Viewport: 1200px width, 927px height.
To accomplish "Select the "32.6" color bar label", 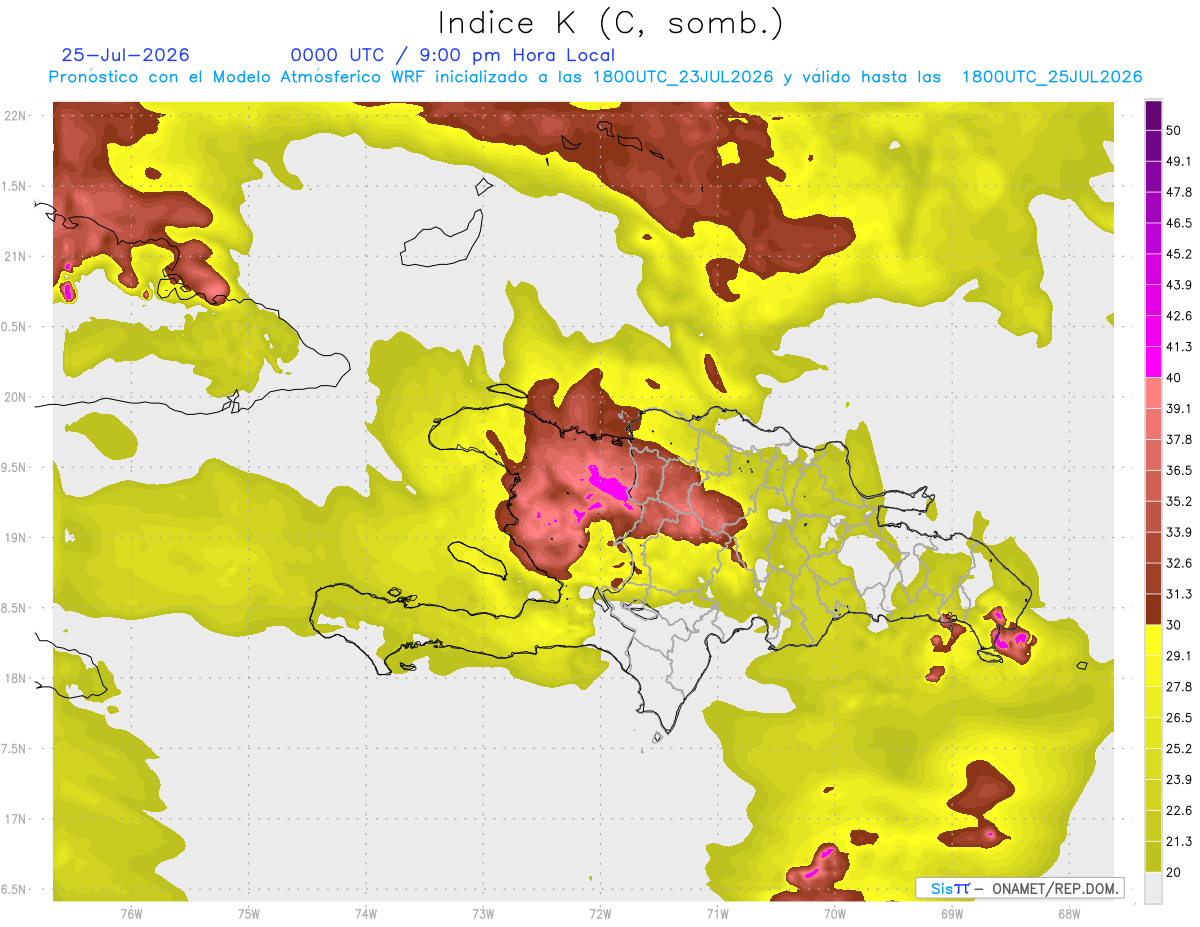I will (x=1179, y=563).
